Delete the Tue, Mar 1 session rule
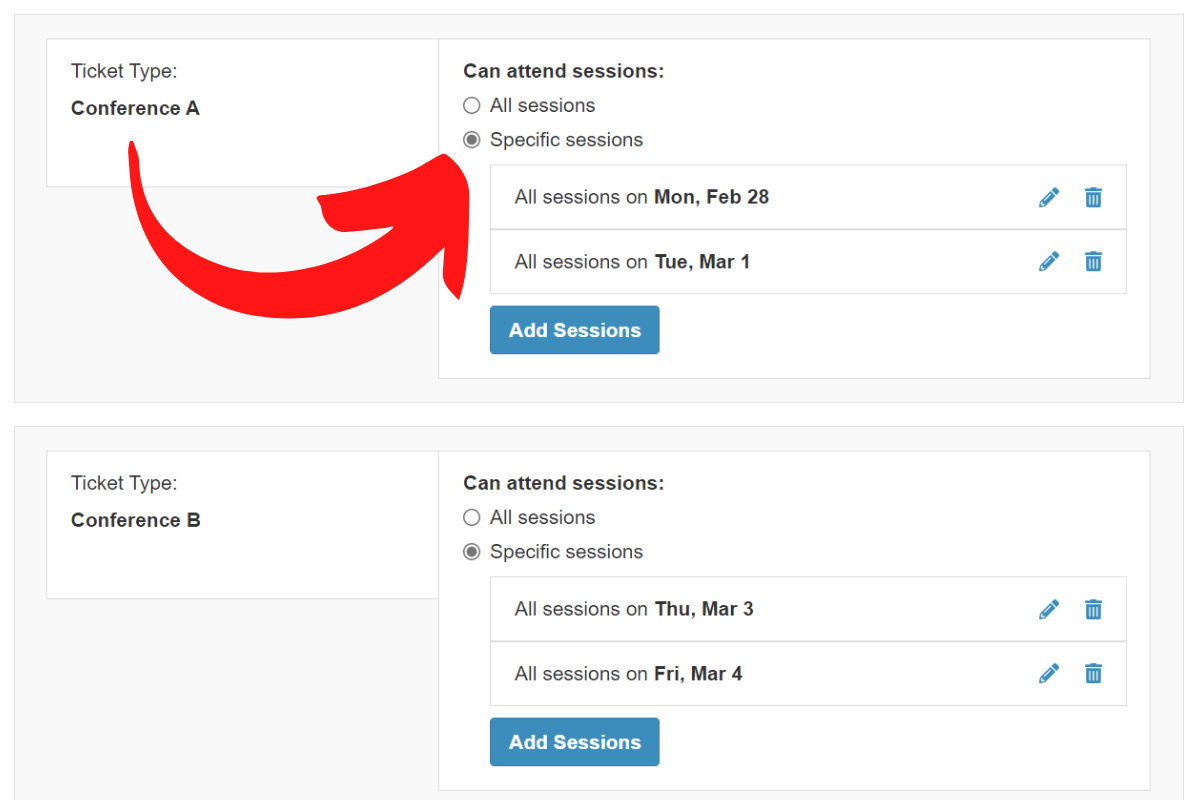This screenshot has width=1200, height=800. (1093, 262)
